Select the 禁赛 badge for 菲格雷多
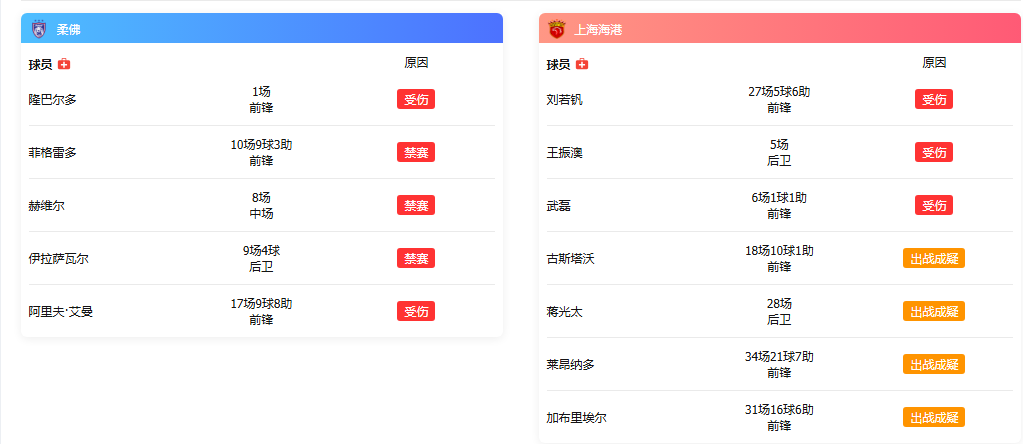Screen dimensions: 1023x444 416,152
